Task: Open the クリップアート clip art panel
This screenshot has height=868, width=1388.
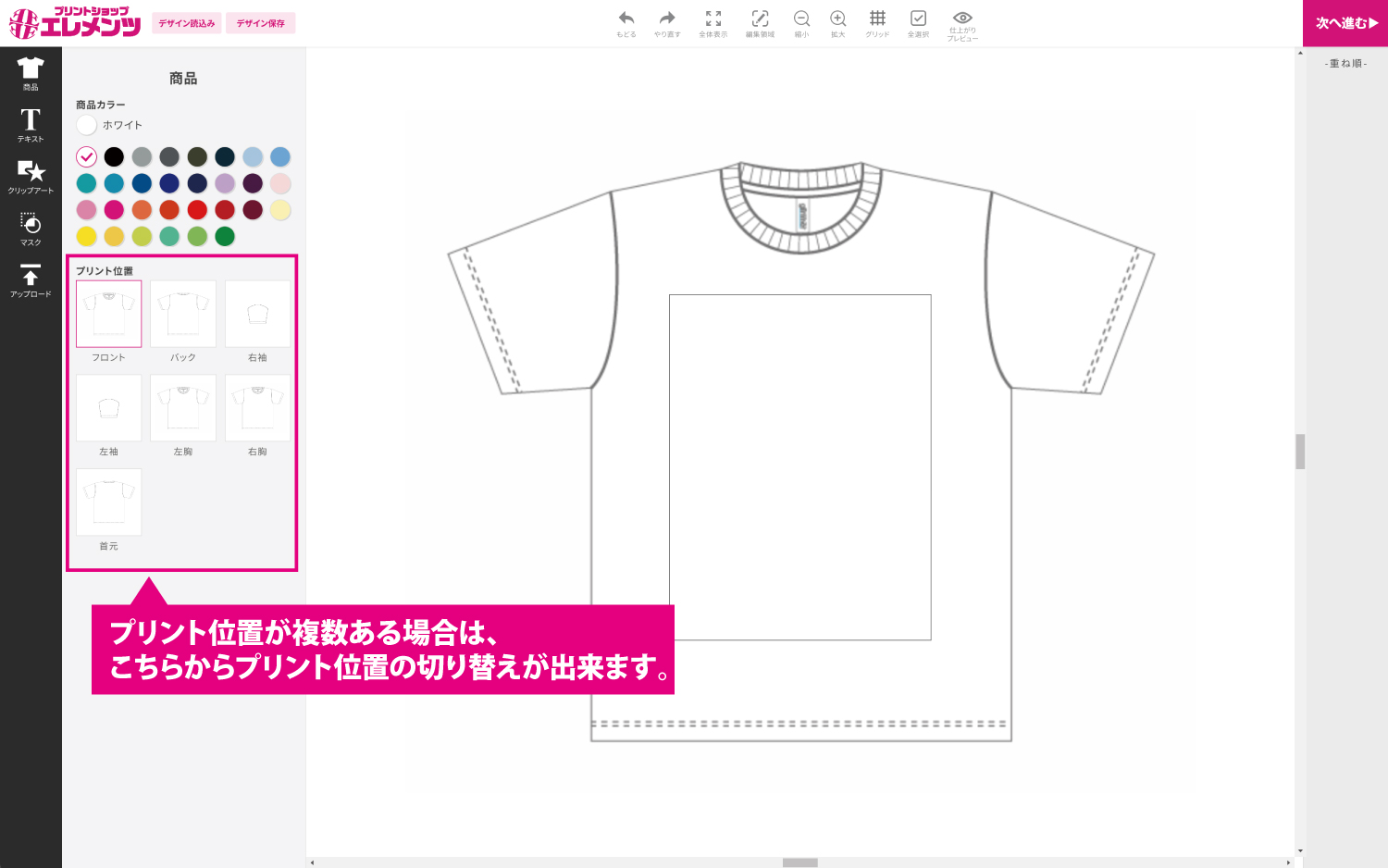Action: coord(31,177)
